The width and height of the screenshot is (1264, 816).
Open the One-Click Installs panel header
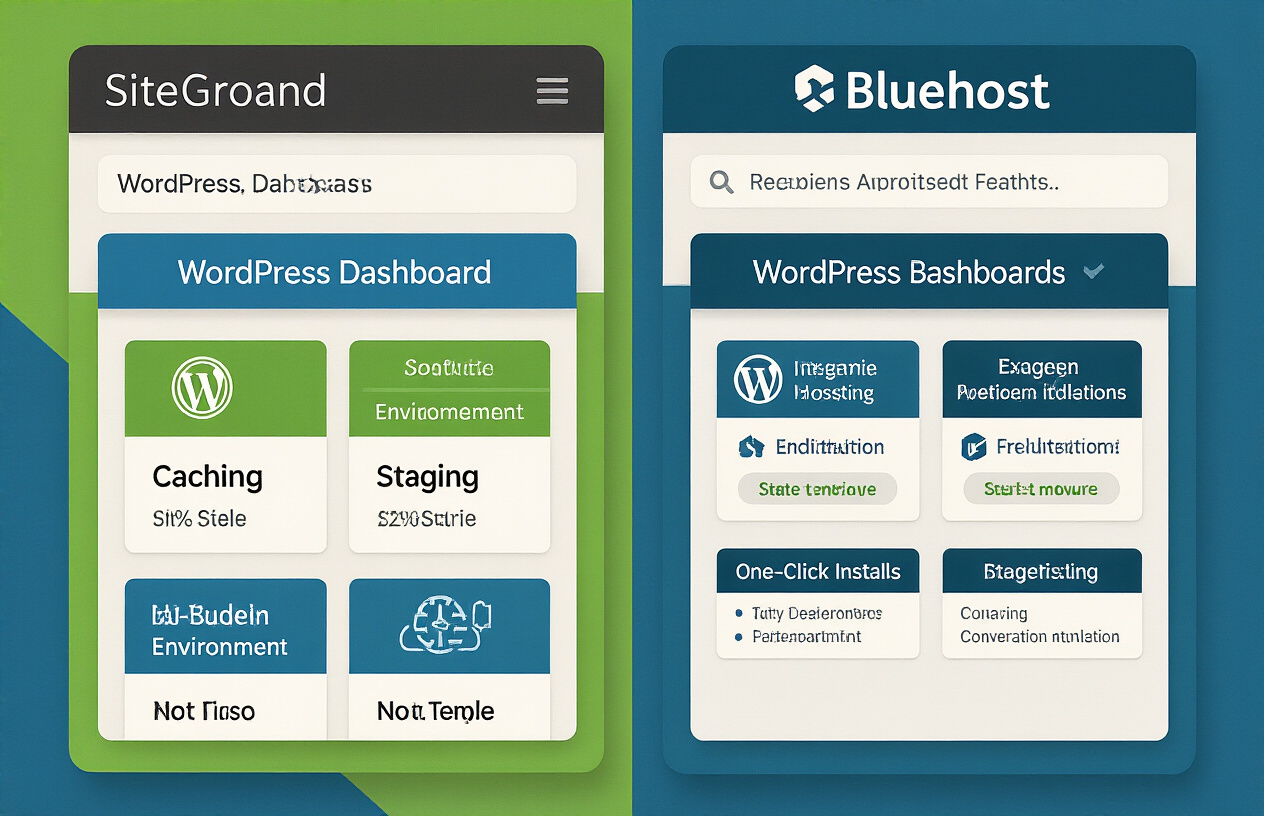[x=818, y=571]
